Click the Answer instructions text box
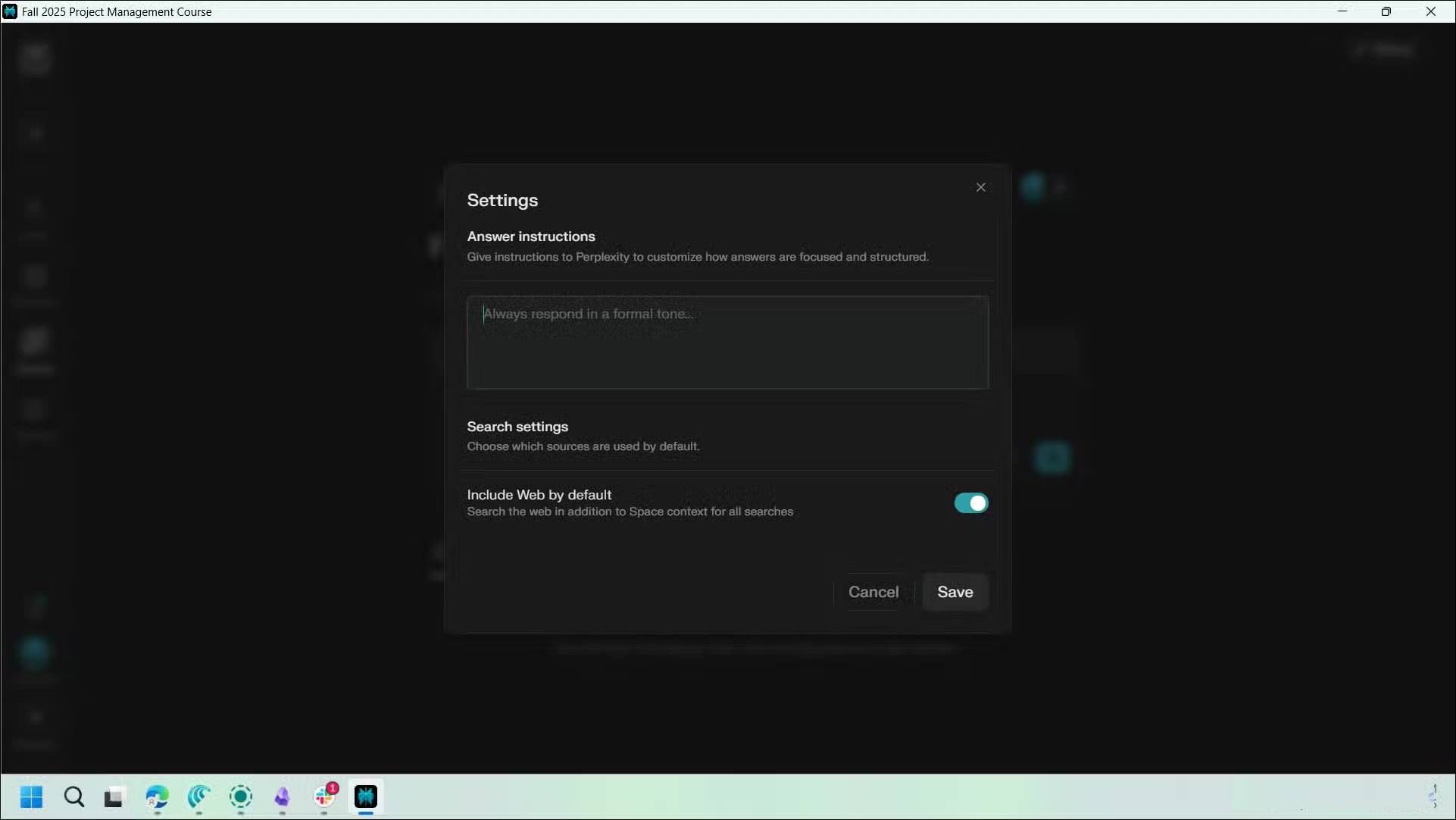Screen dimensions: 1456x820 (x=727, y=343)
